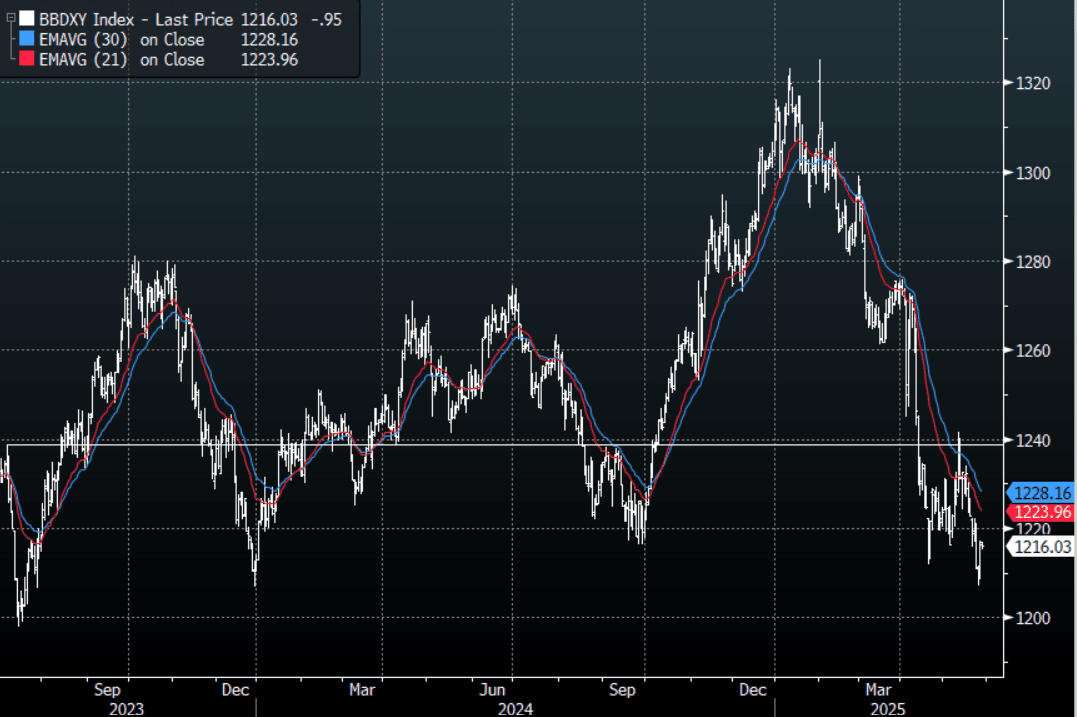Viewport: 1077px width, 717px height.
Task: Click the blue EMAVG (30) color swatch
Action: coord(27,40)
